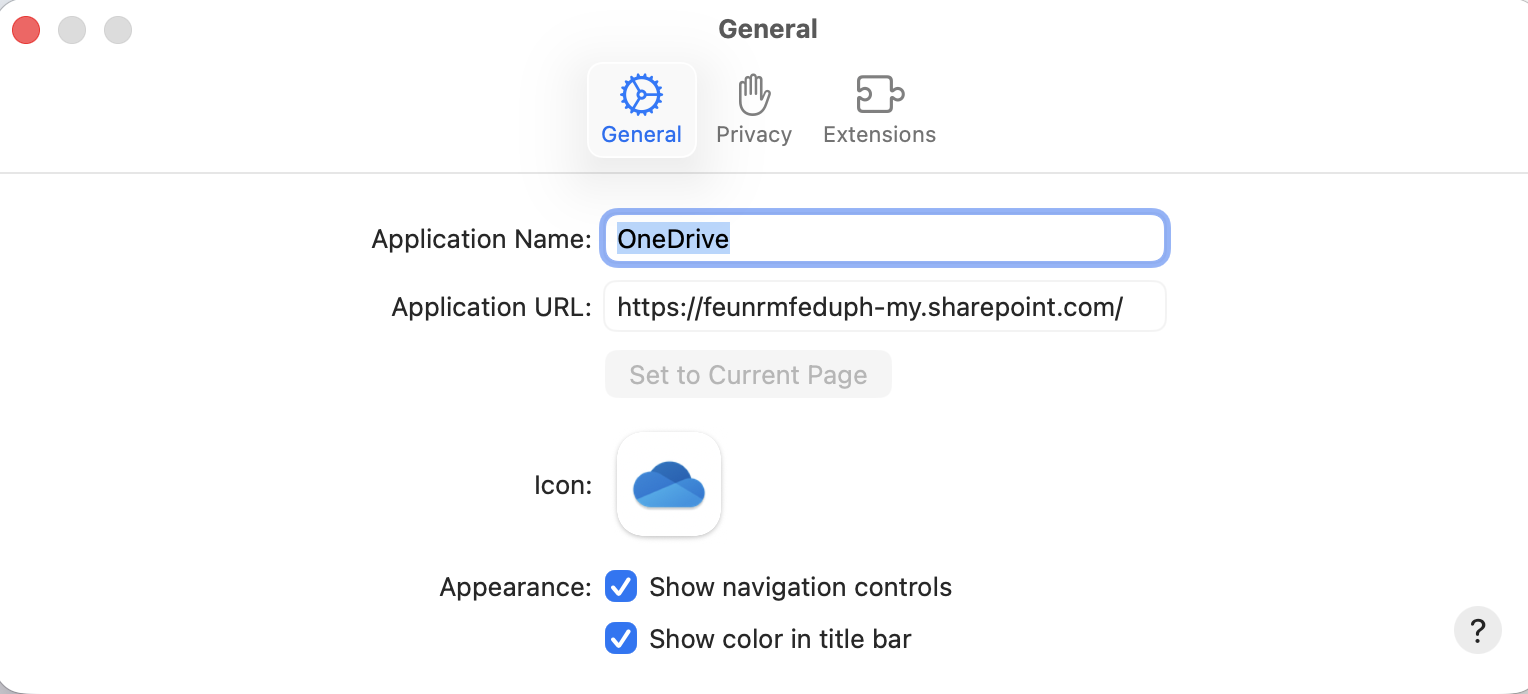Image resolution: width=1528 pixels, height=694 pixels.
Task: Close the General preferences window
Action: click(26, 30)
